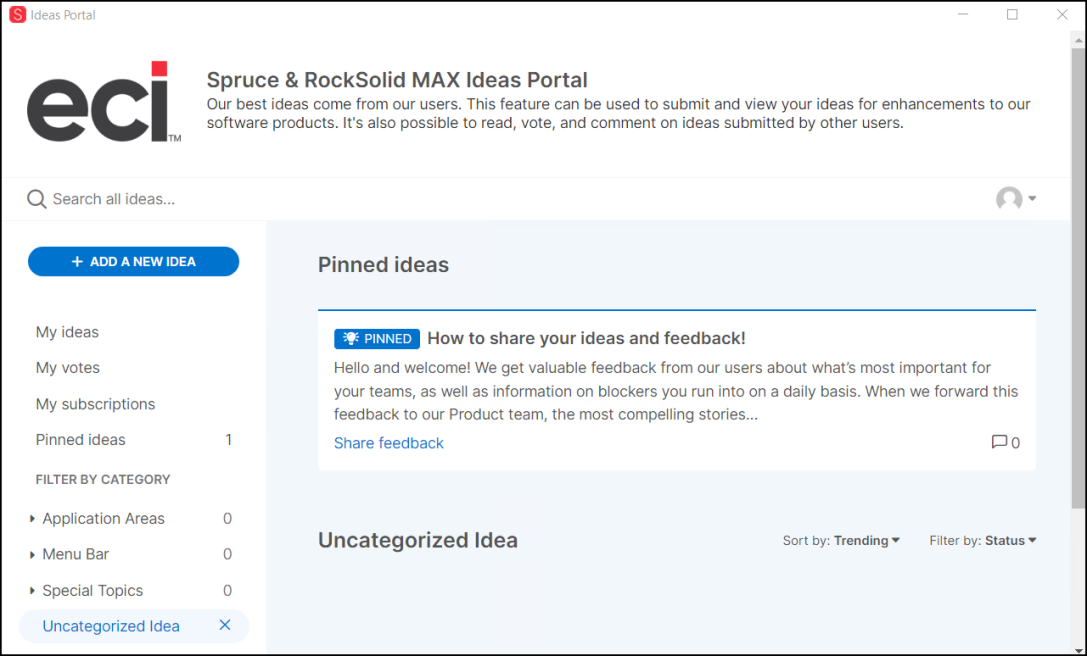
Task: Select Menu Bar category
Action: point(76,555)
